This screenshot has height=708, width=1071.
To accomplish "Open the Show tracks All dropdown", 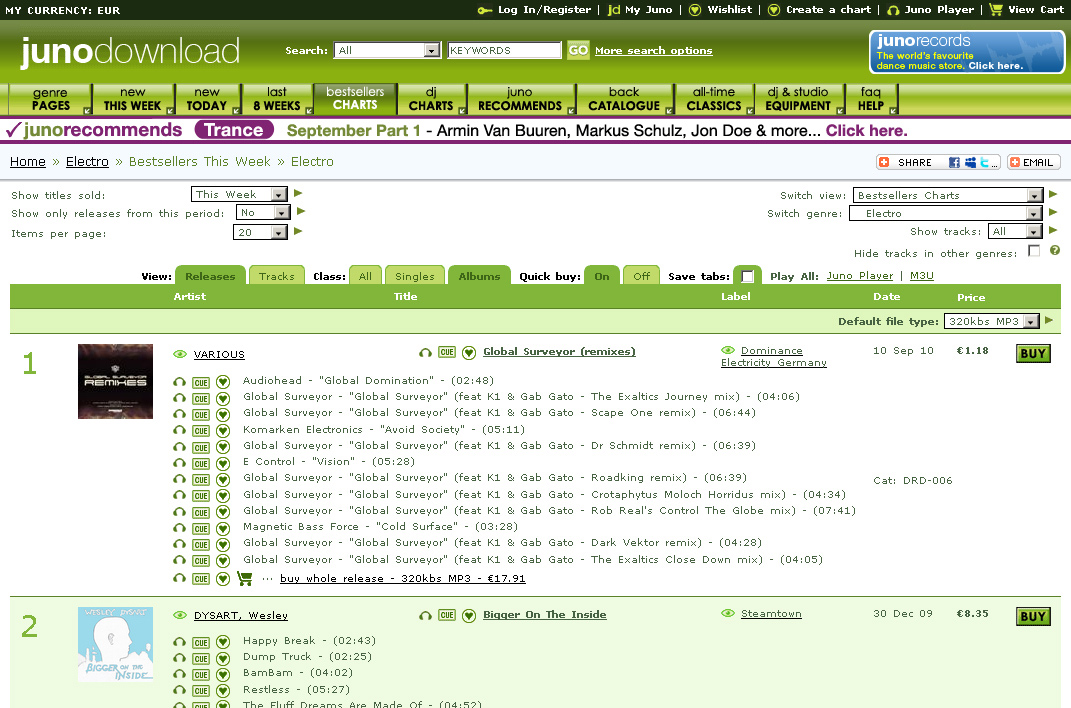I will click(x=1015, y=231).
